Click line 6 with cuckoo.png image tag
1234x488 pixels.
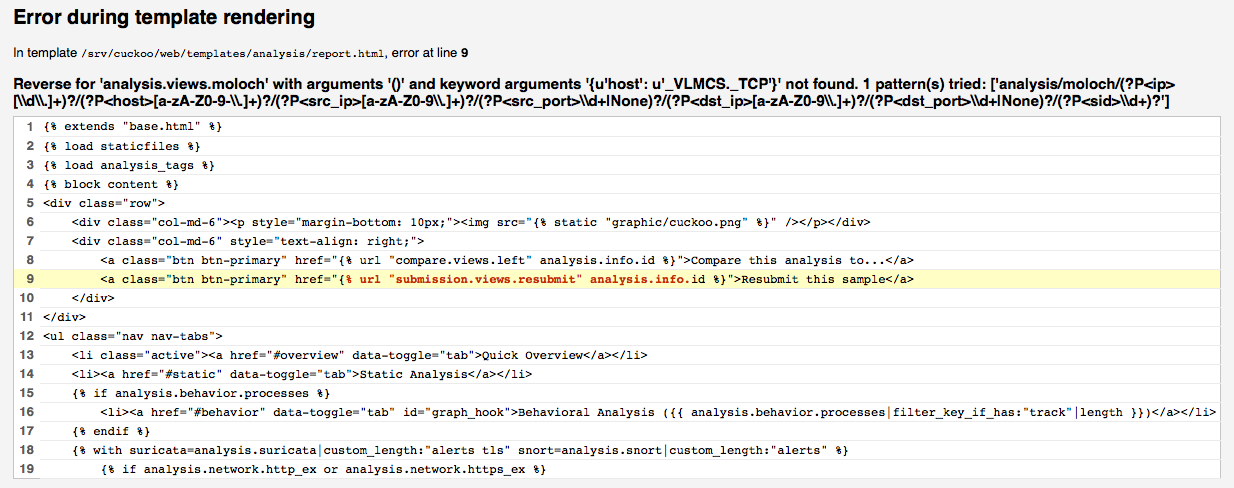617,222
